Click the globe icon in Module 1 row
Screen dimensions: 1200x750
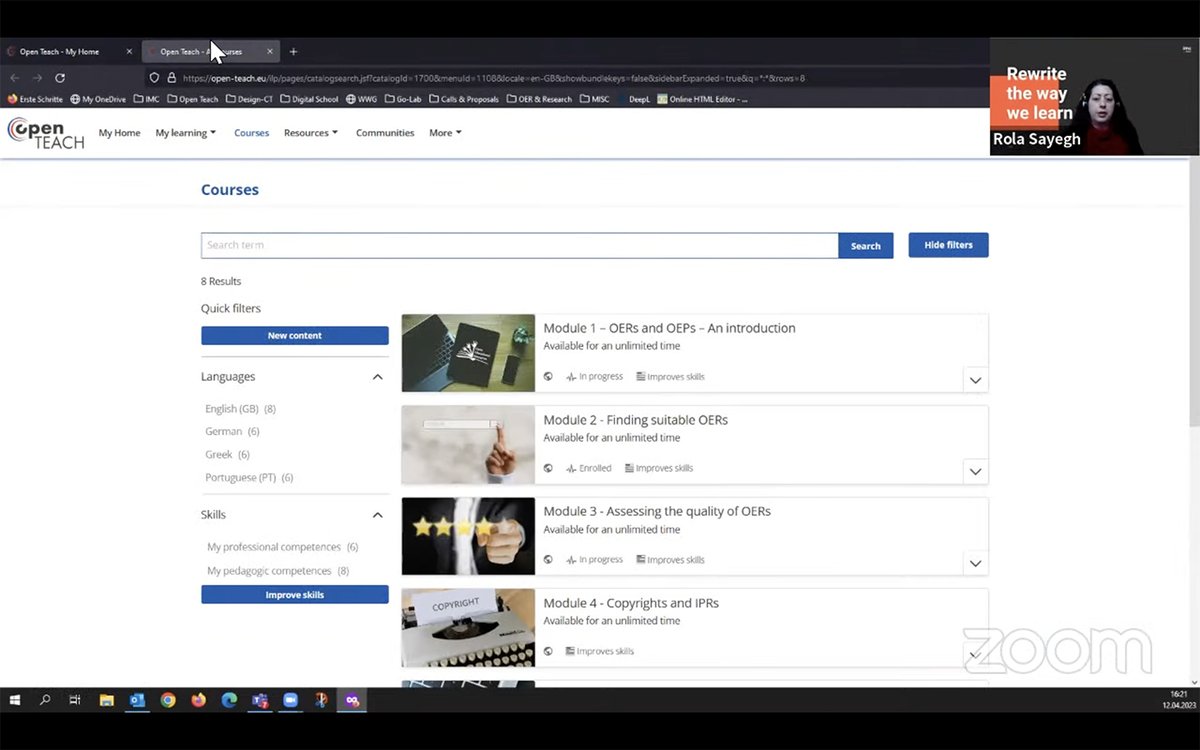click(548, 377)
